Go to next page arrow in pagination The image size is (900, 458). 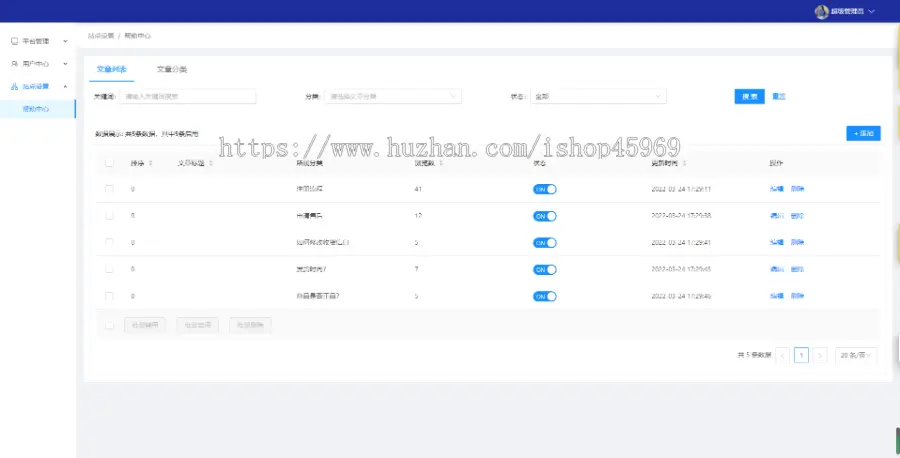[820, 355]
